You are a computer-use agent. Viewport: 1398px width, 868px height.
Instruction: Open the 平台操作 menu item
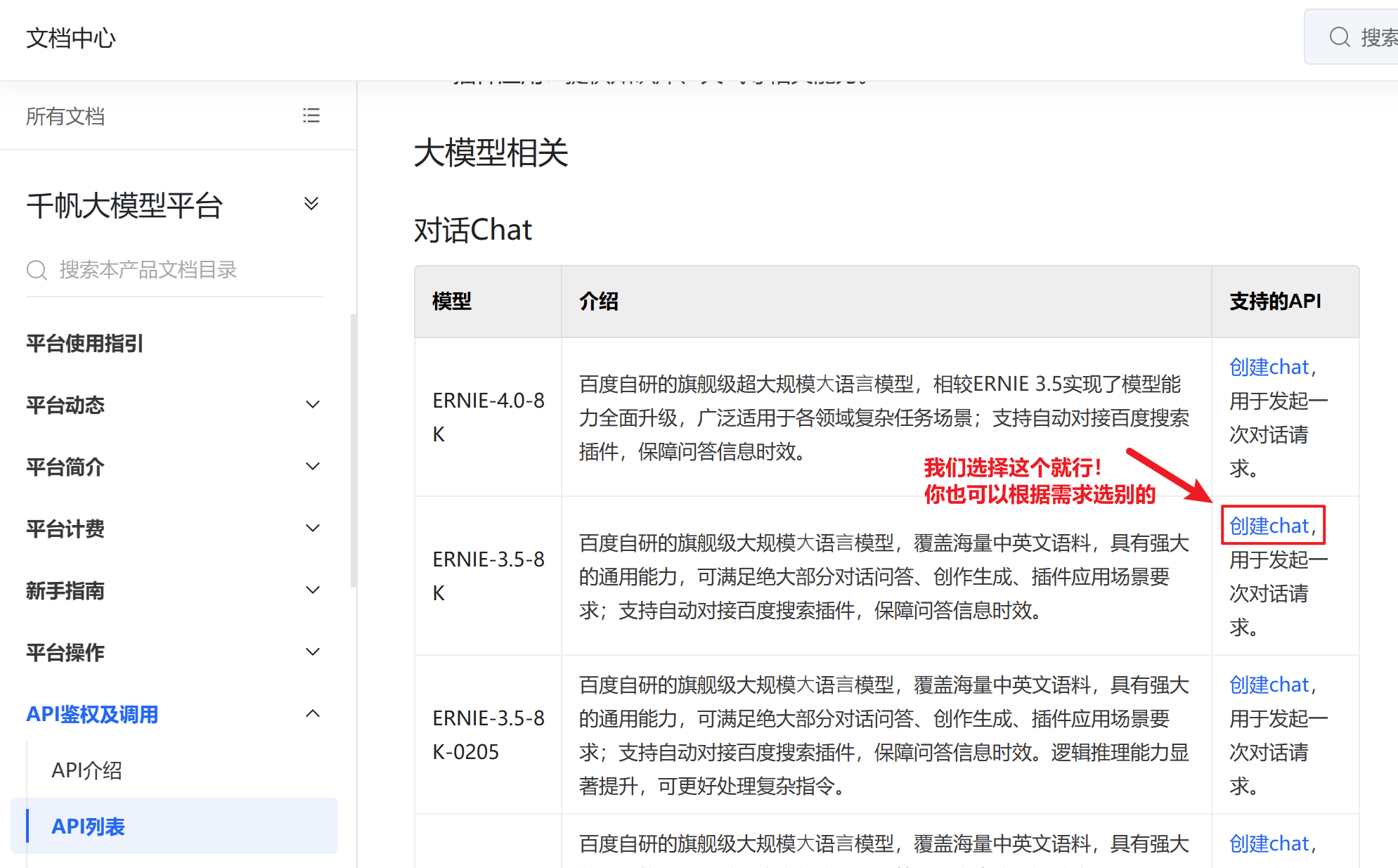click(x=65, y=653)
